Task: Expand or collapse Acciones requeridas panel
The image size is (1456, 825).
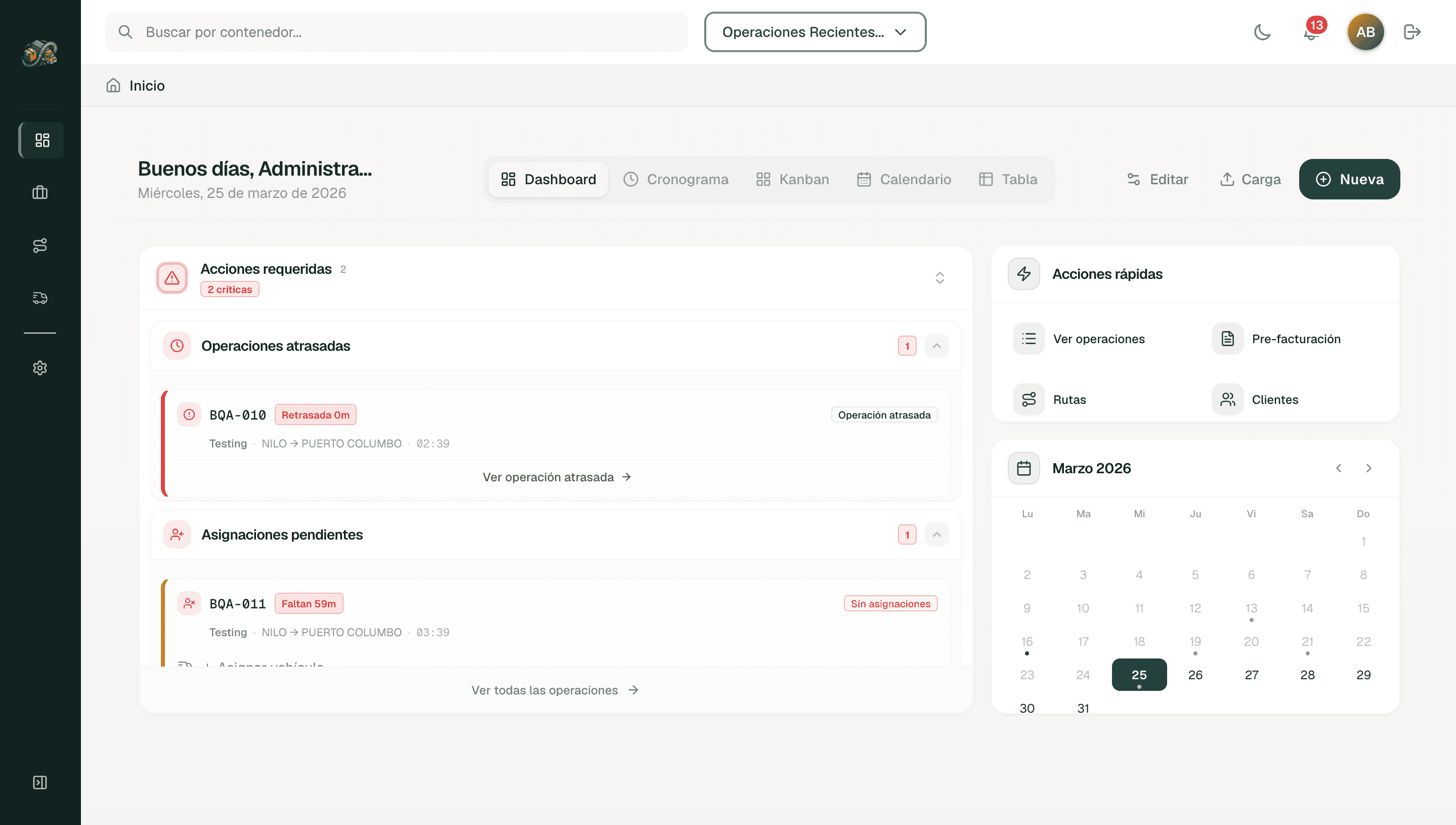Action: coord(939,278)
